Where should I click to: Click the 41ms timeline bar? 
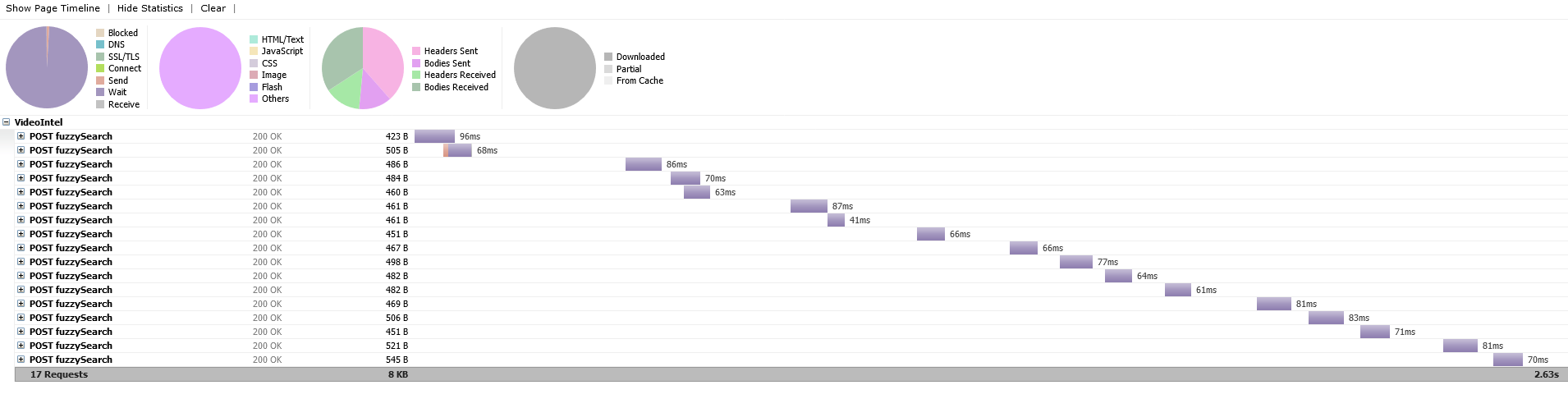click(x=836, y=220)
